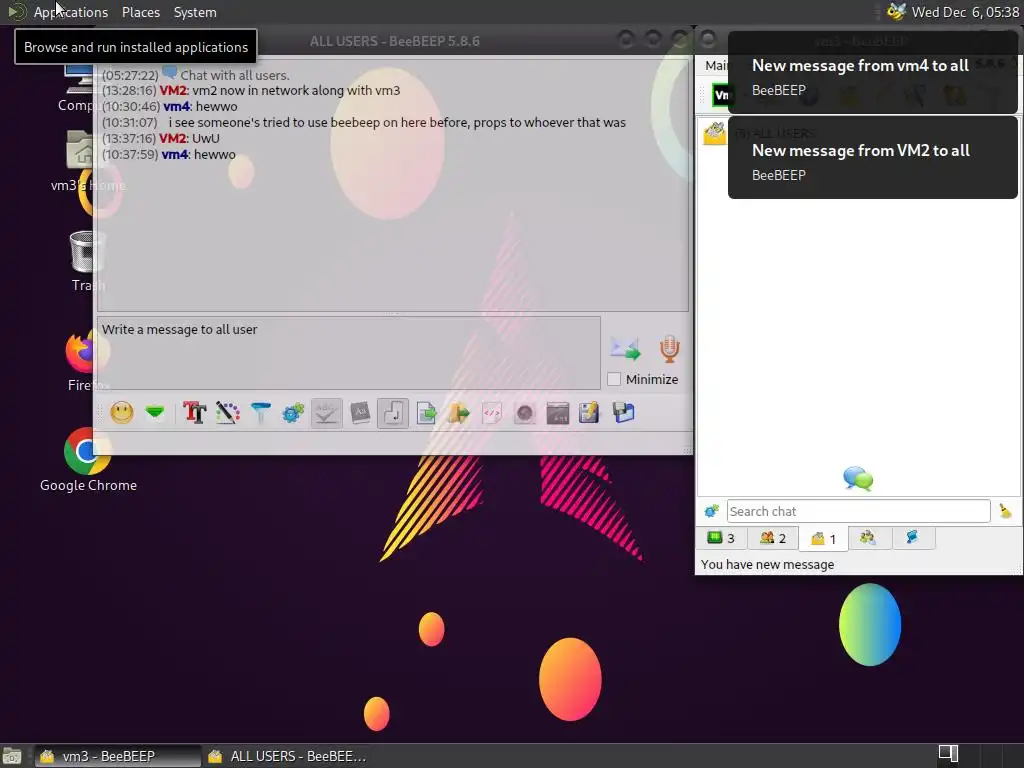Open the Places menu
Screen dimensions: 1024x768
(140, 12)
